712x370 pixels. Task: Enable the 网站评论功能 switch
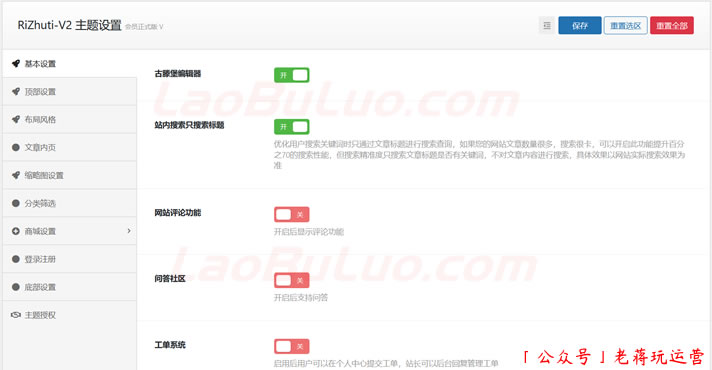point(292,214)
